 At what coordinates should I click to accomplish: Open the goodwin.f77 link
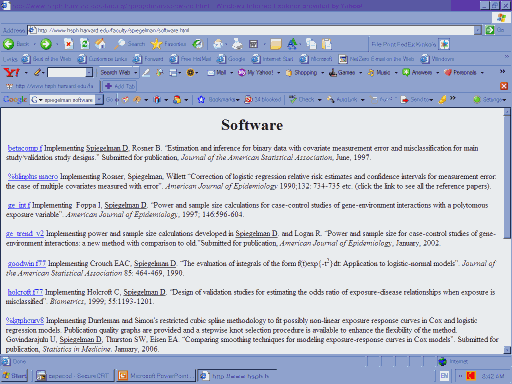27,263
